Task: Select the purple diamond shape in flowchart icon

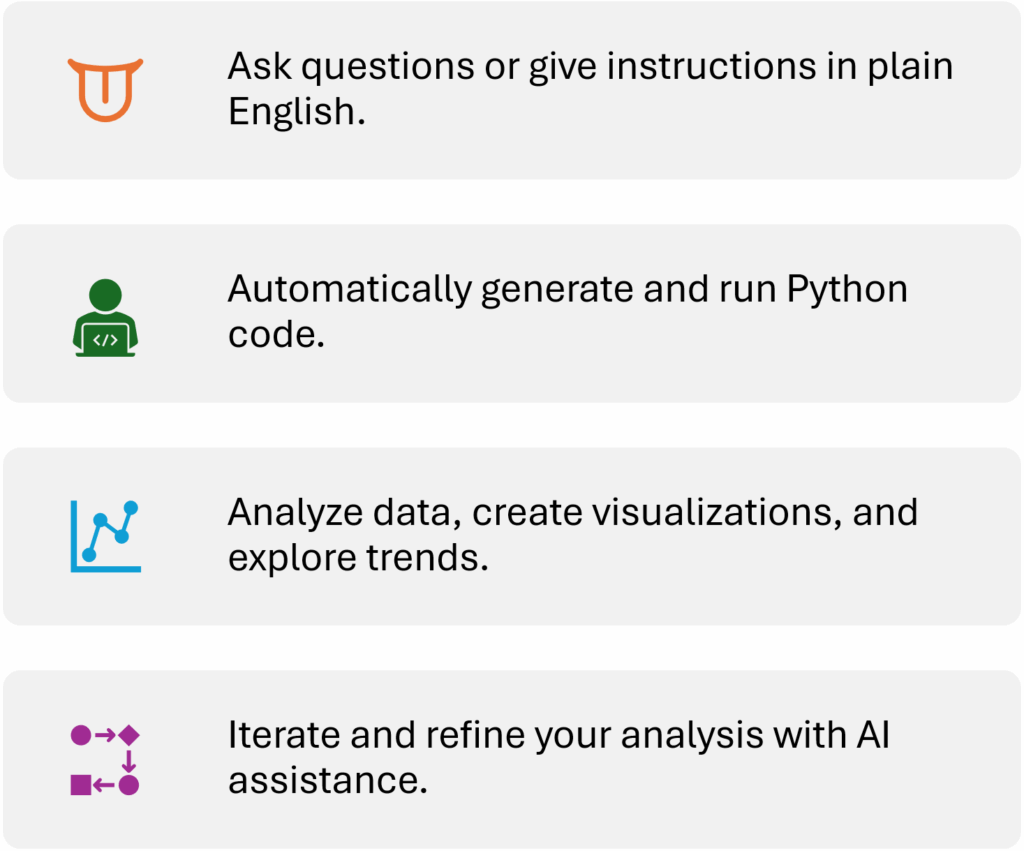Action: point(129,736)
